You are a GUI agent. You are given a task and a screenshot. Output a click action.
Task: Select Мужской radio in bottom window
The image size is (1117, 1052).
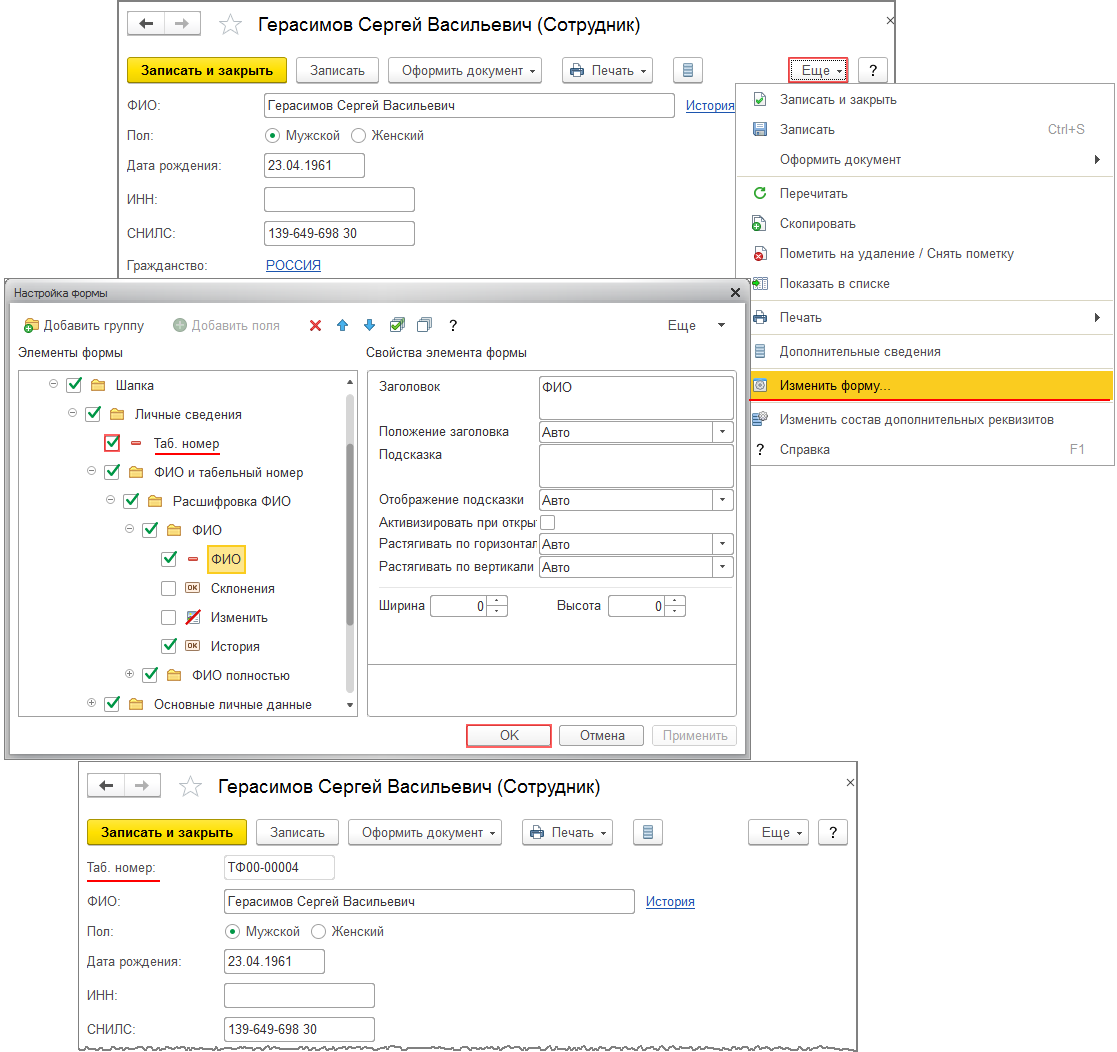[x=232, y=932]
